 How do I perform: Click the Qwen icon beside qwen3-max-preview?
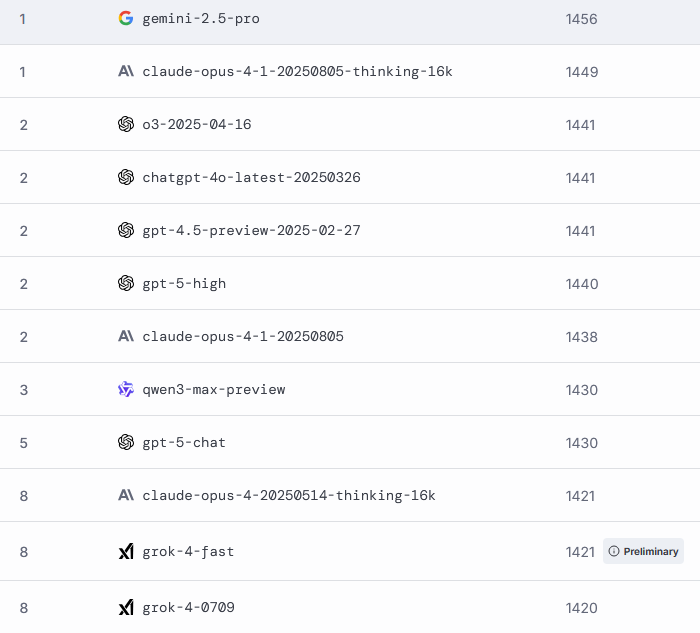[125, 389]
